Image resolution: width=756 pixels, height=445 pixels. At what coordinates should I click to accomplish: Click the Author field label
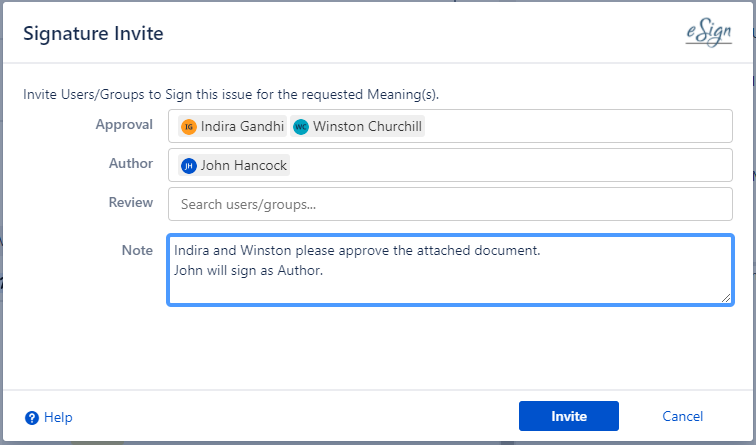click(131, 163)
